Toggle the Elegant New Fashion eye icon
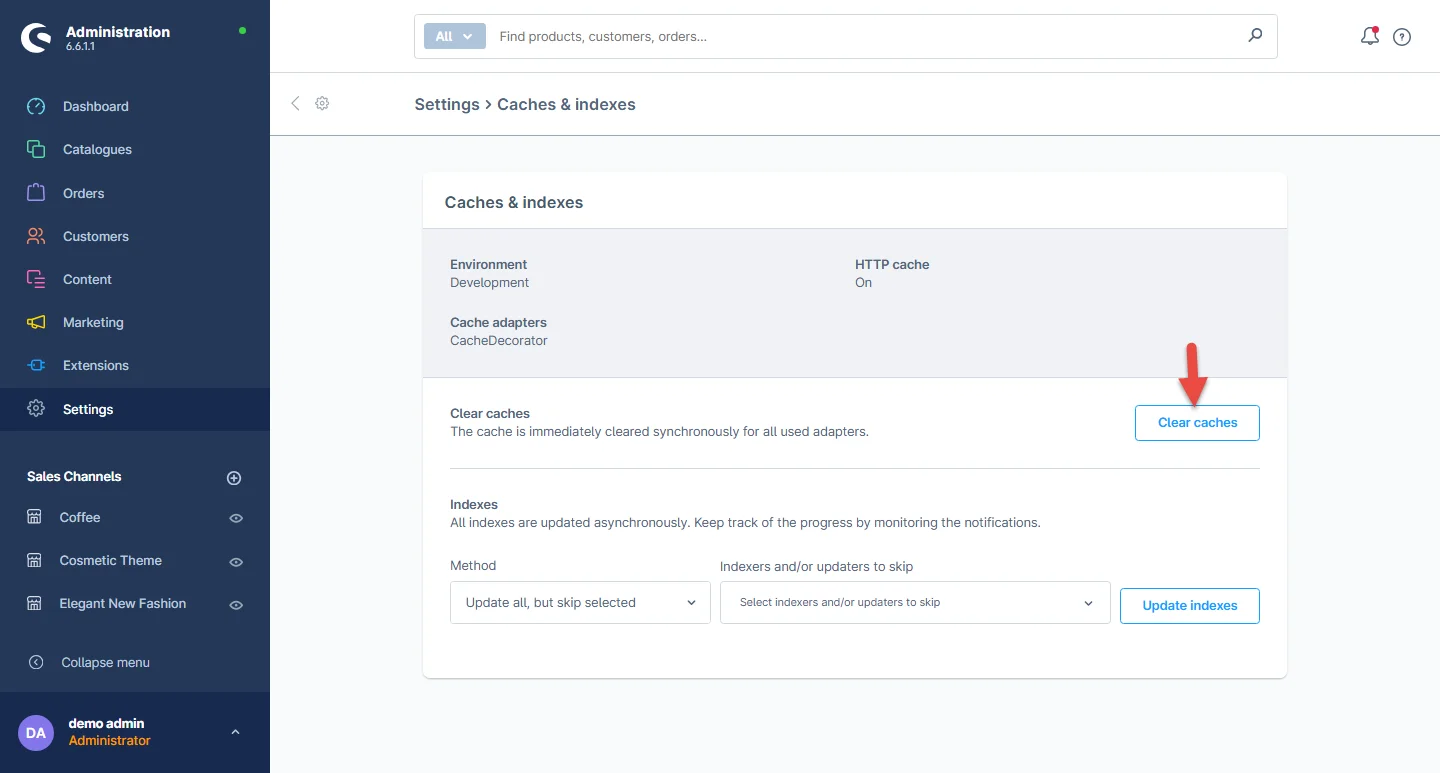Viewport: 1440px width, 773px height. 236,605
